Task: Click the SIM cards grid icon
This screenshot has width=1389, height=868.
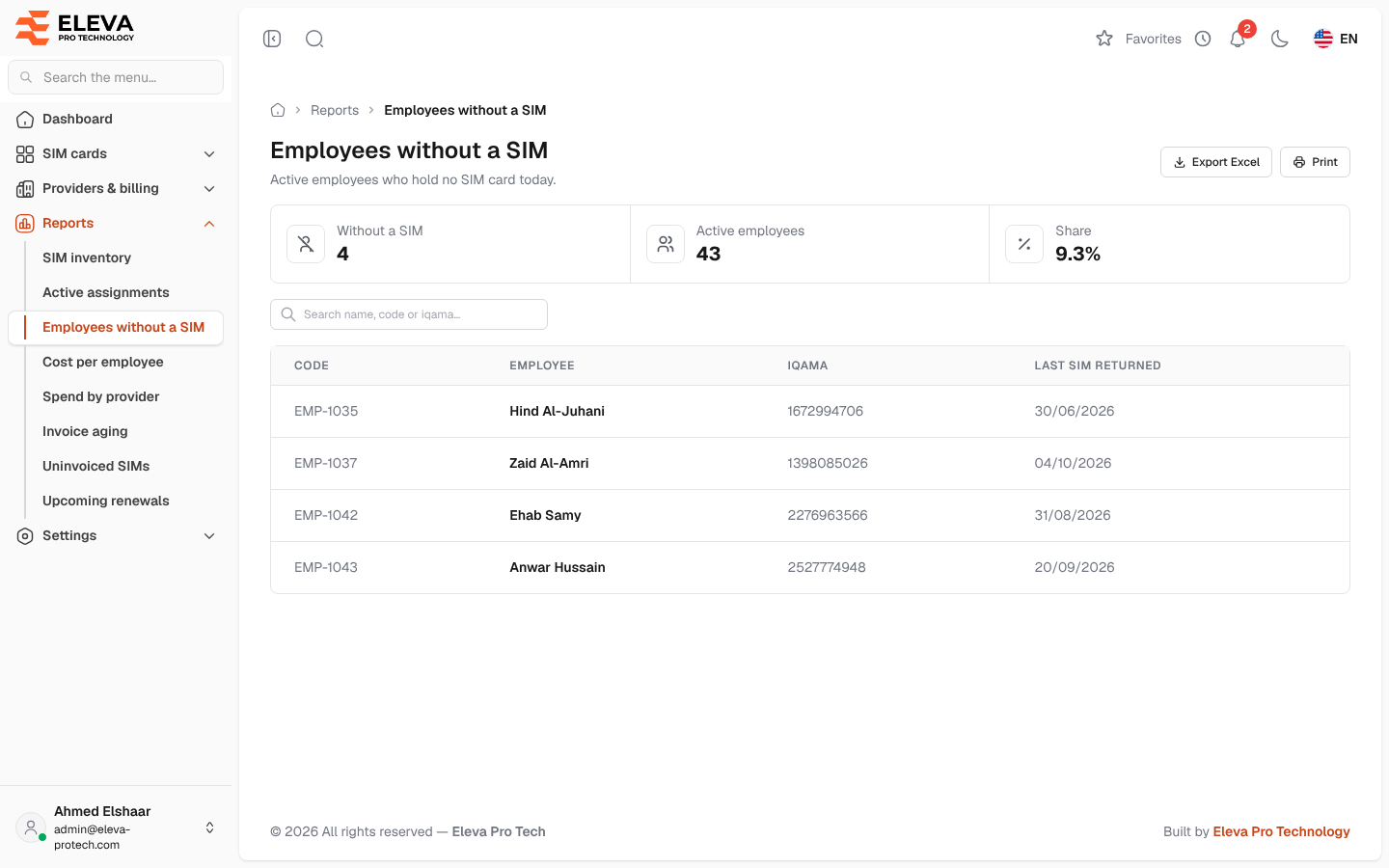Action: [25, 154]
